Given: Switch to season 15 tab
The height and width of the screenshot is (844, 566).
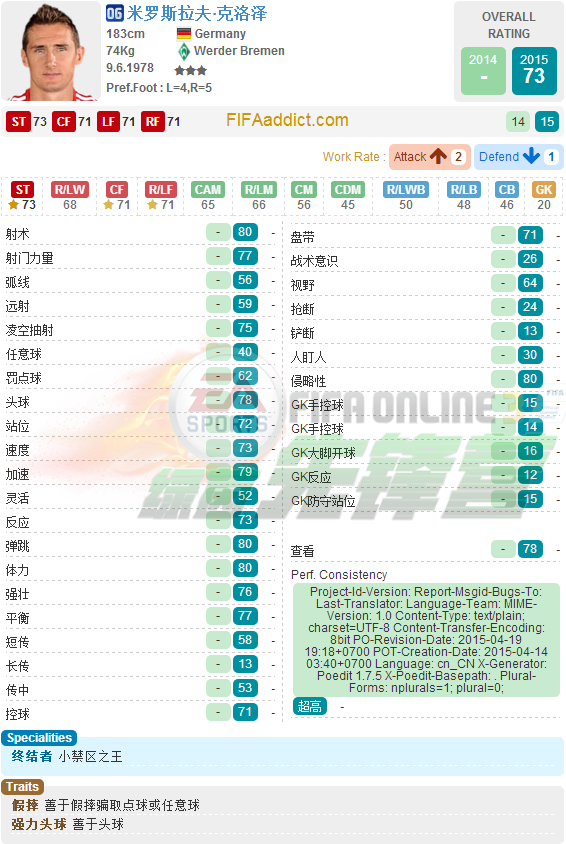Looking at the screenshot, I should pos(547,122).
